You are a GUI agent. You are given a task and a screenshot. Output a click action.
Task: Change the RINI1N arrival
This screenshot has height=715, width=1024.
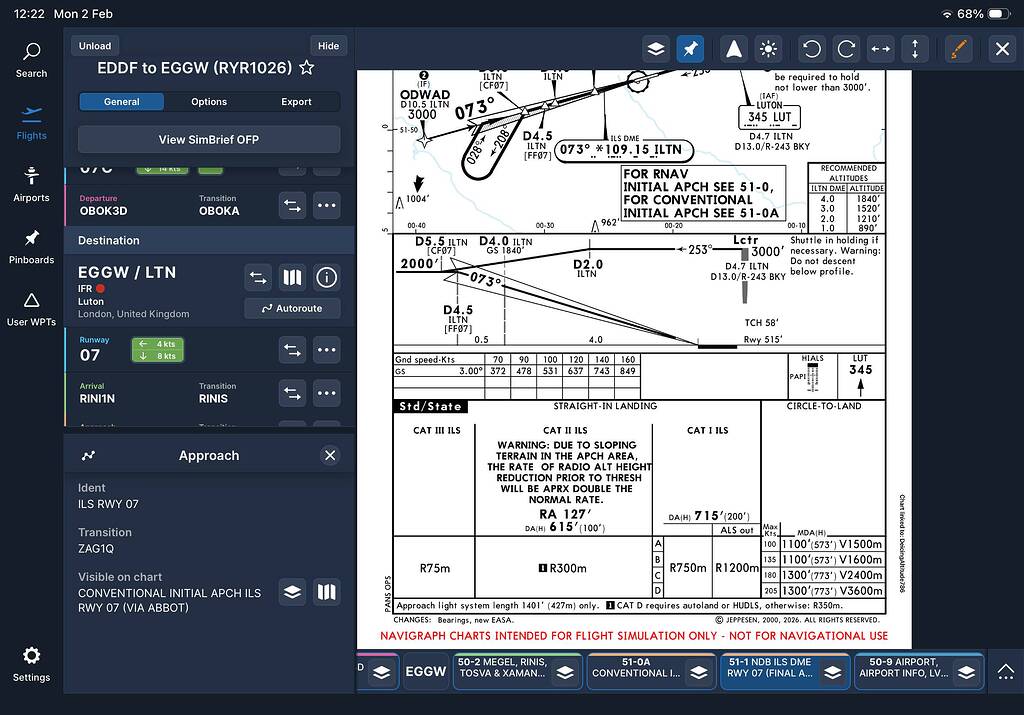tap(292, 394)
